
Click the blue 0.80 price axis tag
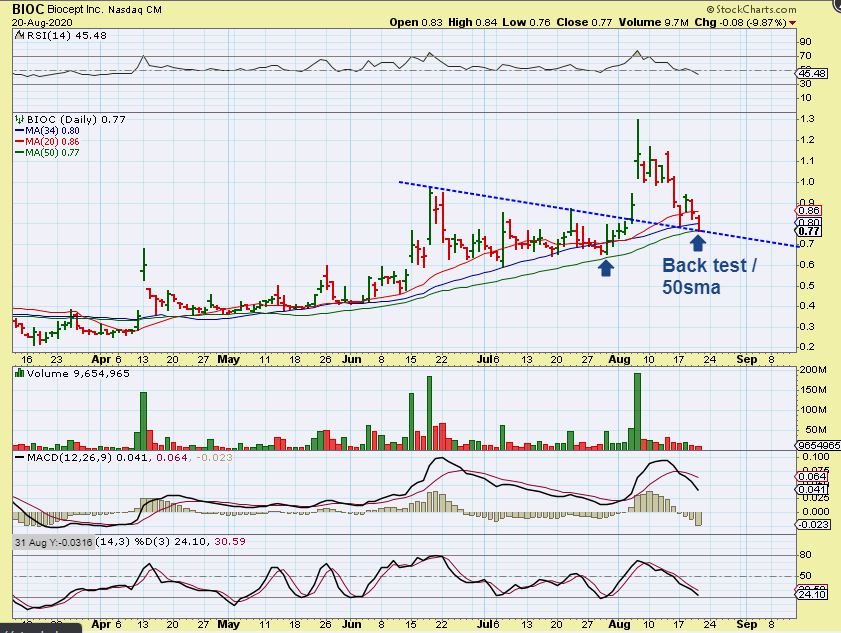point(809,222)
